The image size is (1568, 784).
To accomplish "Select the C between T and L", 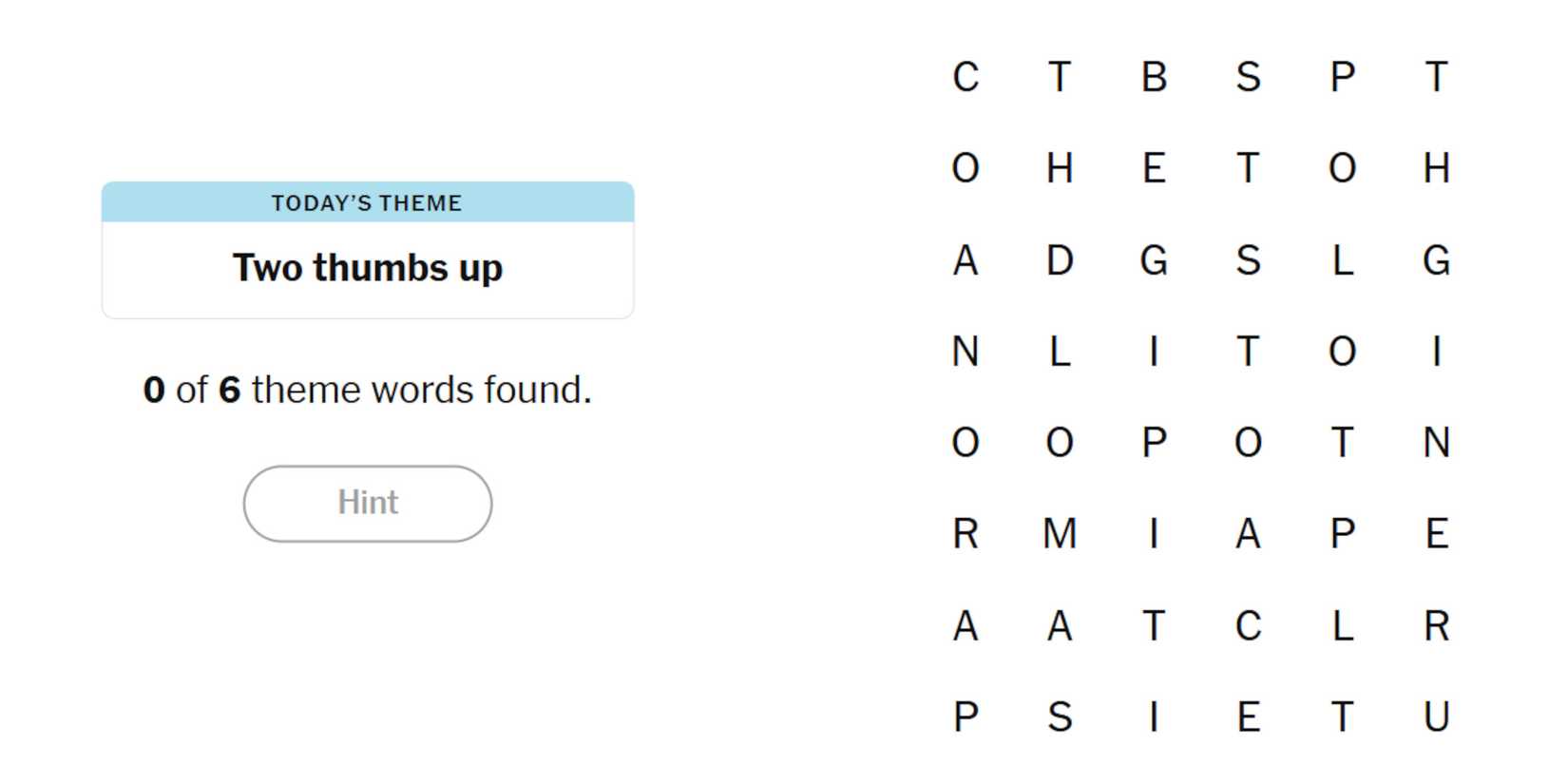I will (x=1248, y=625).
